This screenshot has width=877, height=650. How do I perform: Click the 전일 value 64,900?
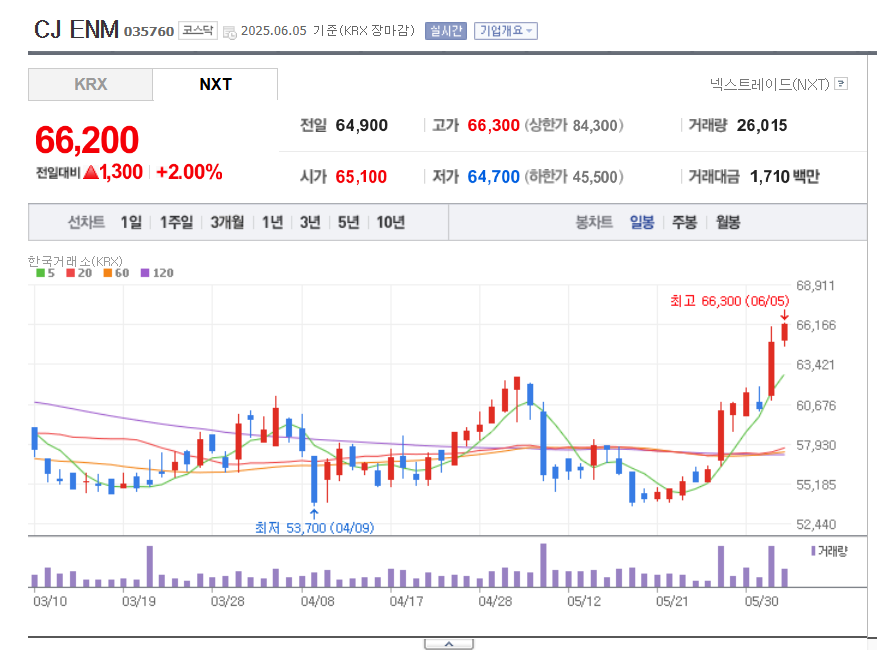(x=361, y=125)
